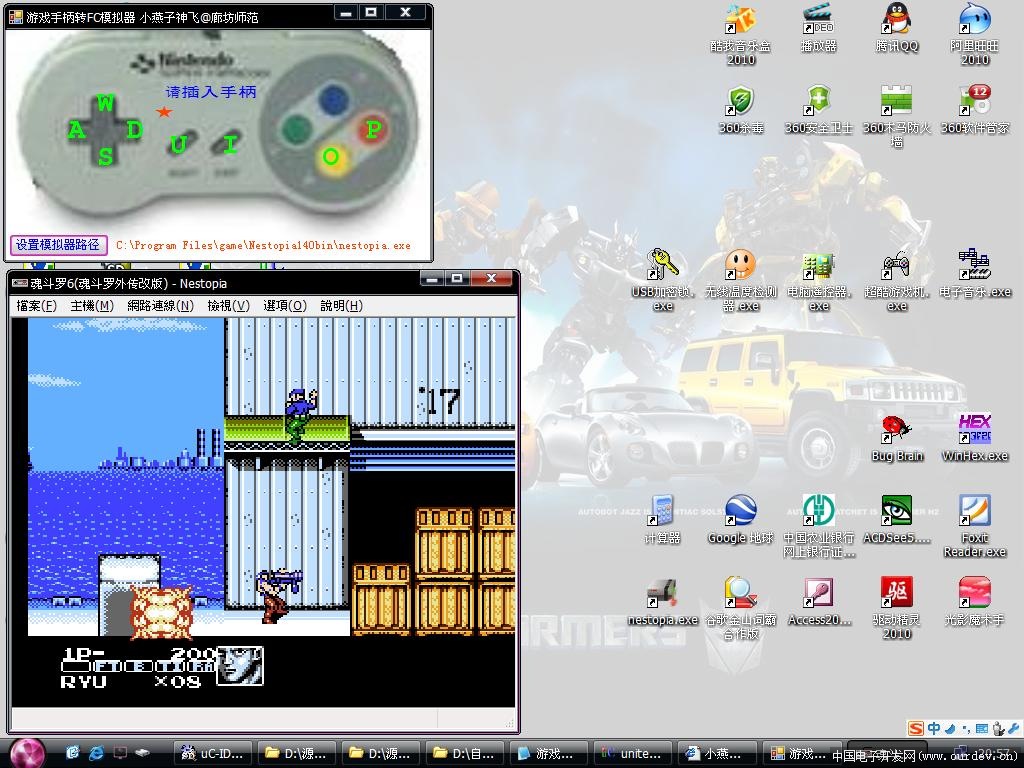
Task: Open the 檢視(V) menu in Nestopia
Action: point(229,306)
